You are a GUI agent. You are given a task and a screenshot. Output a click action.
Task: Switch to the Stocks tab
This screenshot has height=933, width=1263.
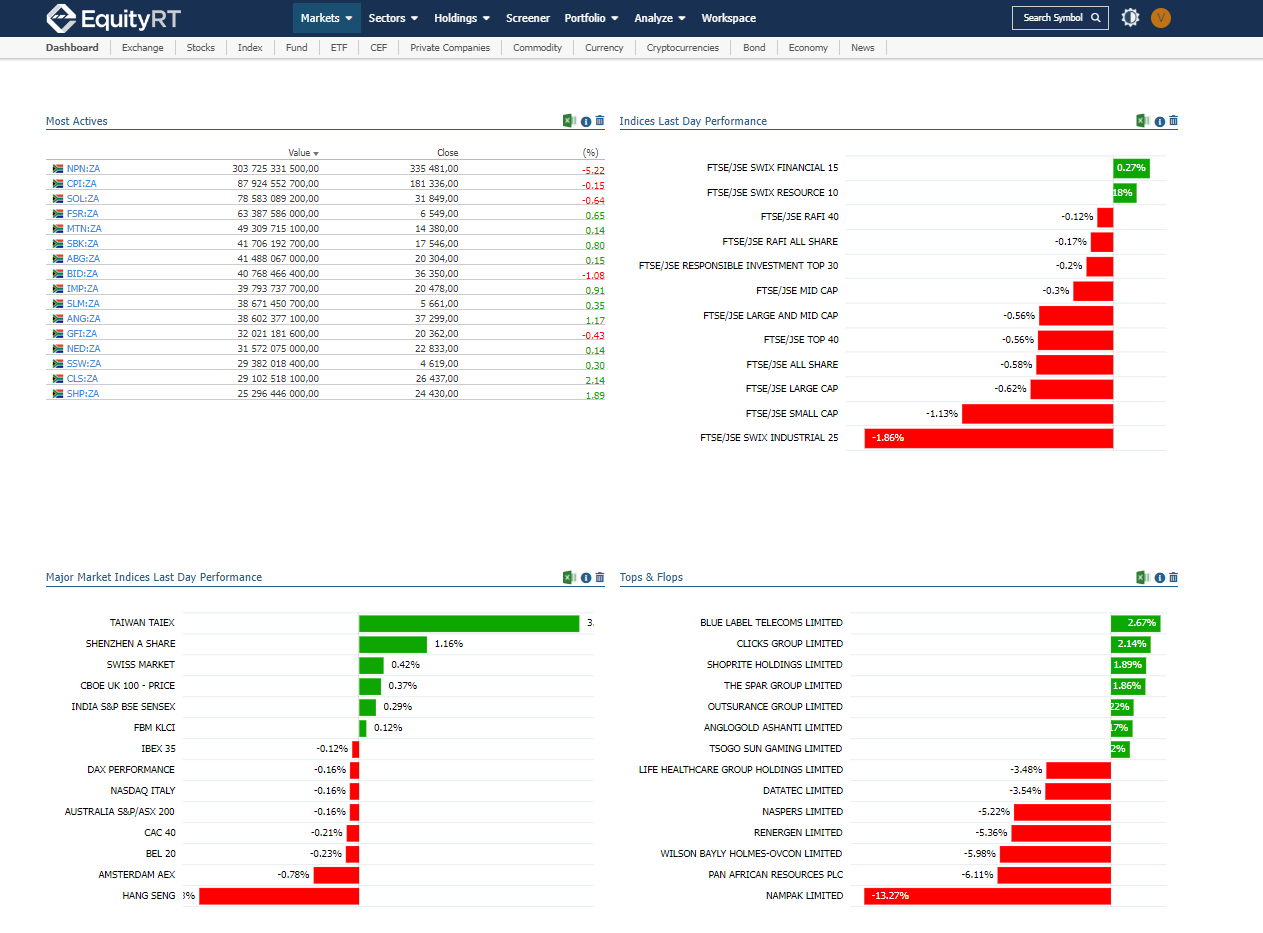click(x=201, y=48)
